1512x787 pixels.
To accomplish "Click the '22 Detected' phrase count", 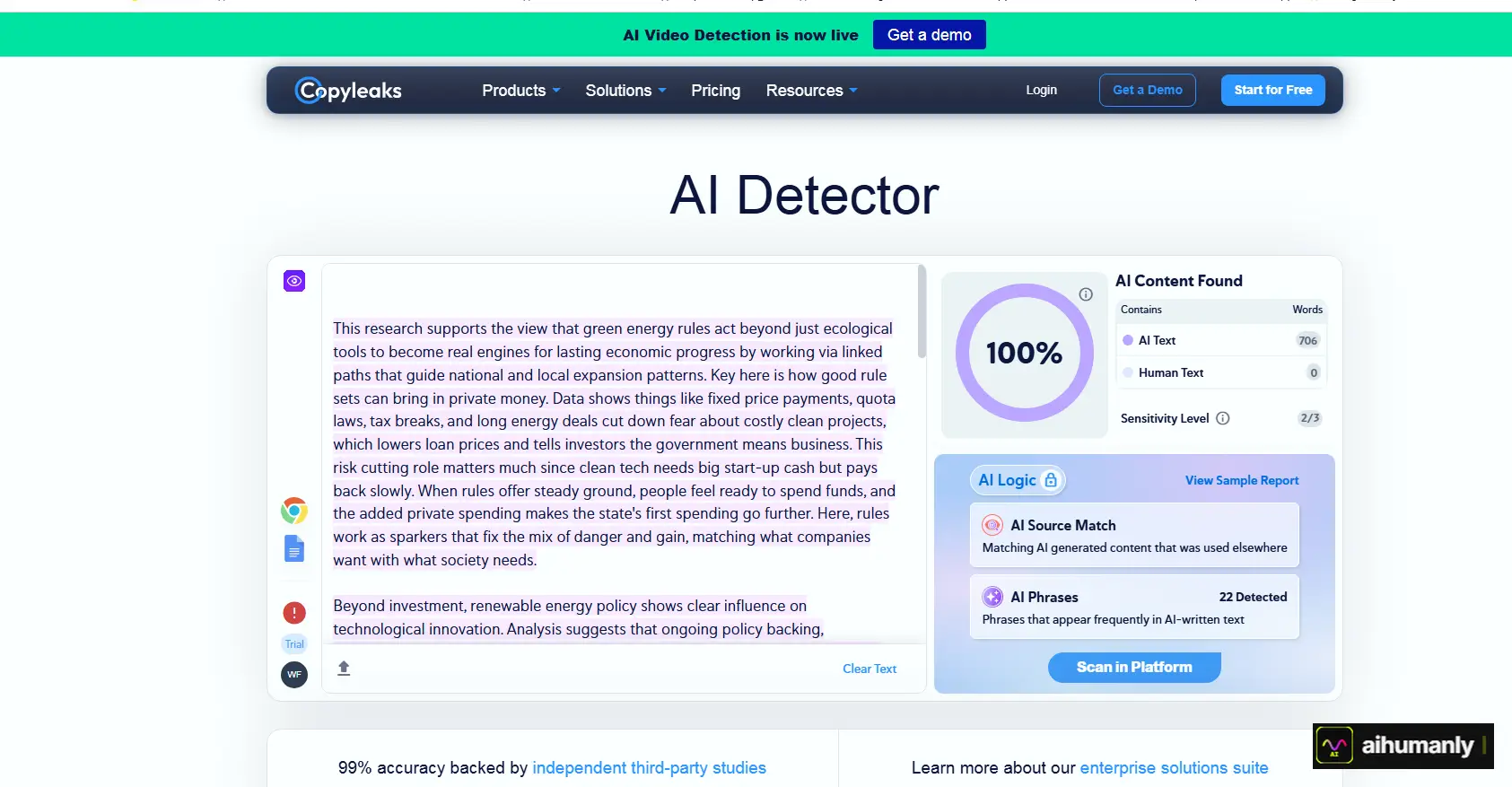I will tap(1253, 597).
